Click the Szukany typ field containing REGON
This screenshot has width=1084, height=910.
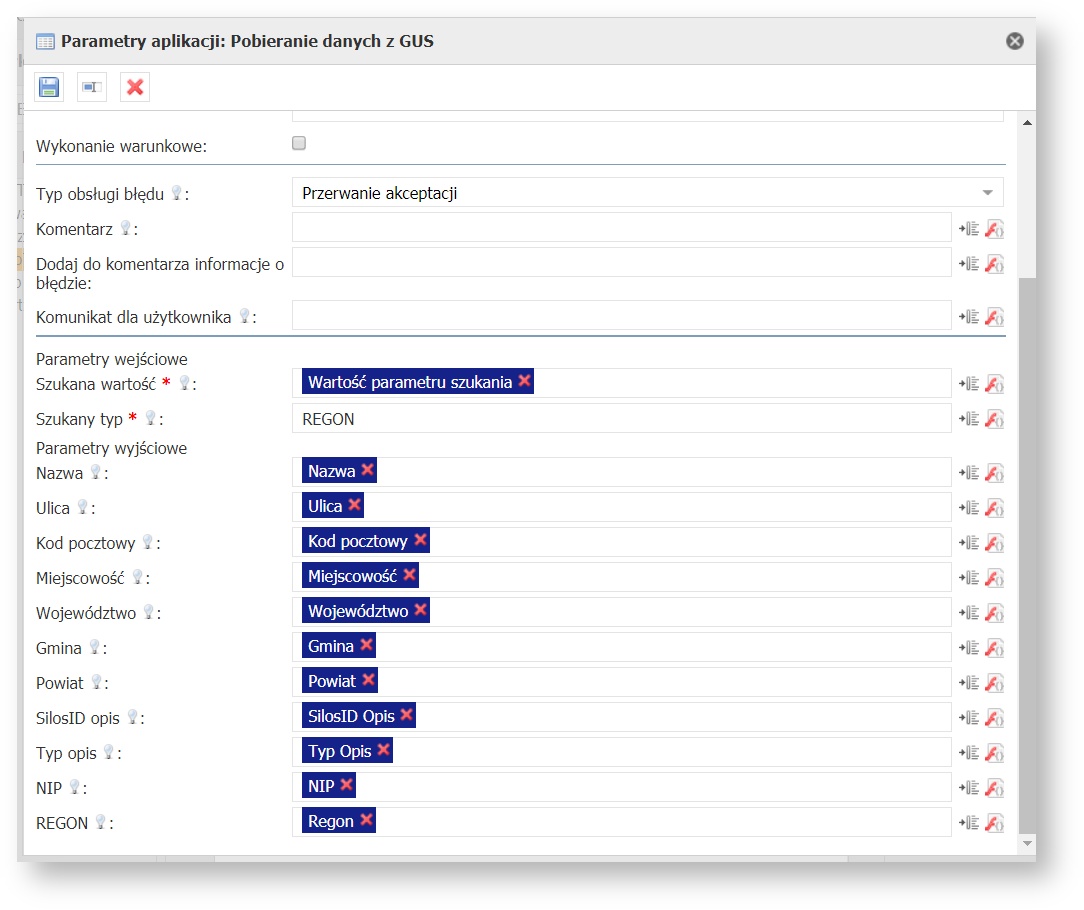click(x=620, y=419)
